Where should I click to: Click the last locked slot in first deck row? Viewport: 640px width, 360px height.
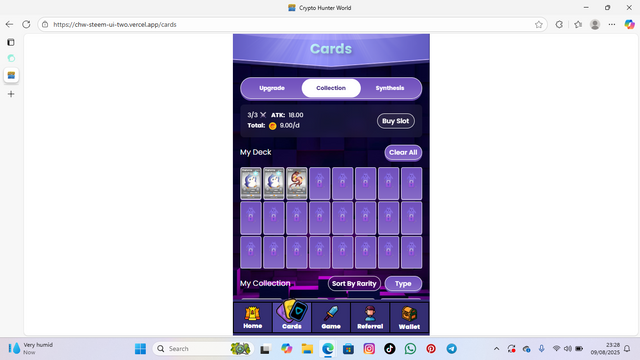[411, 183]
